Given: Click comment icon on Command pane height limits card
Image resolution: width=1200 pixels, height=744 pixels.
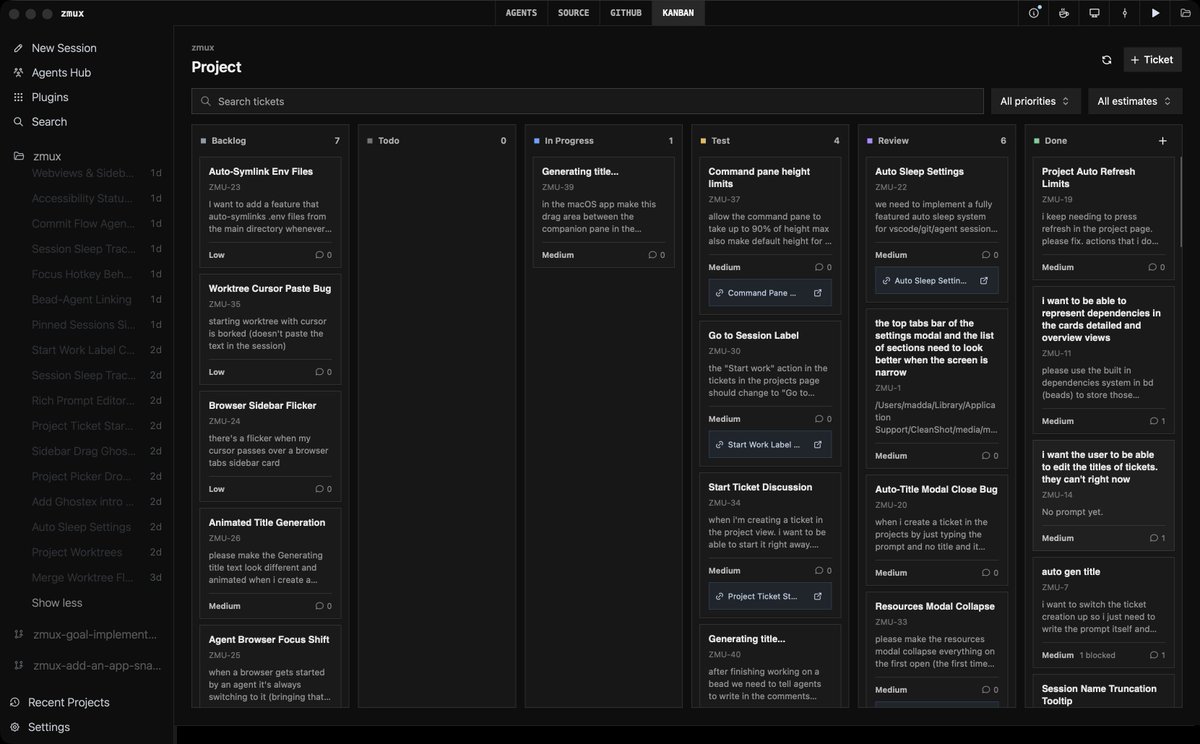Looking at the screenshot, I should [819, 267].
